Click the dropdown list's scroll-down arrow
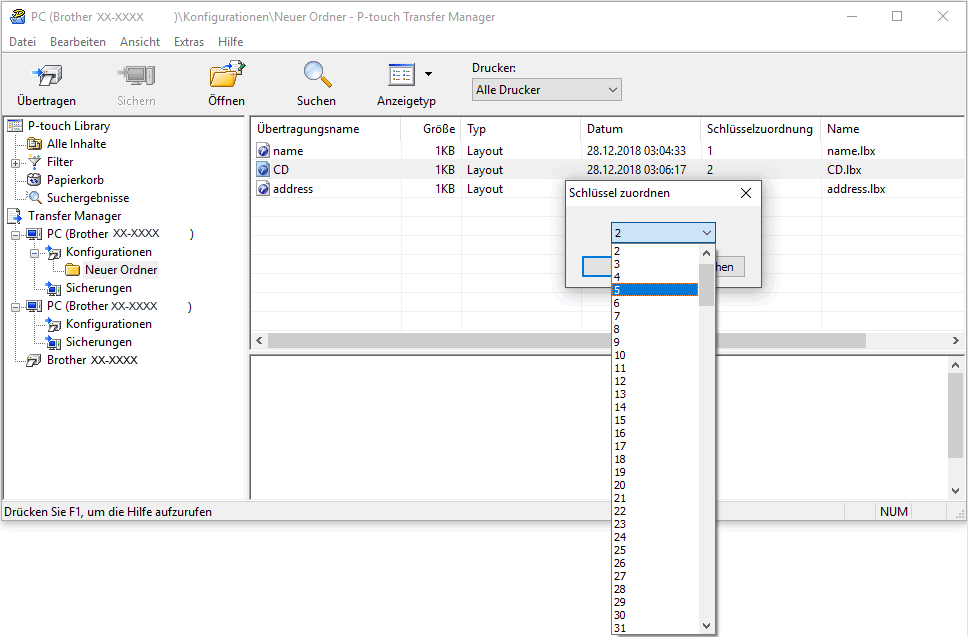 coord(707,626)
